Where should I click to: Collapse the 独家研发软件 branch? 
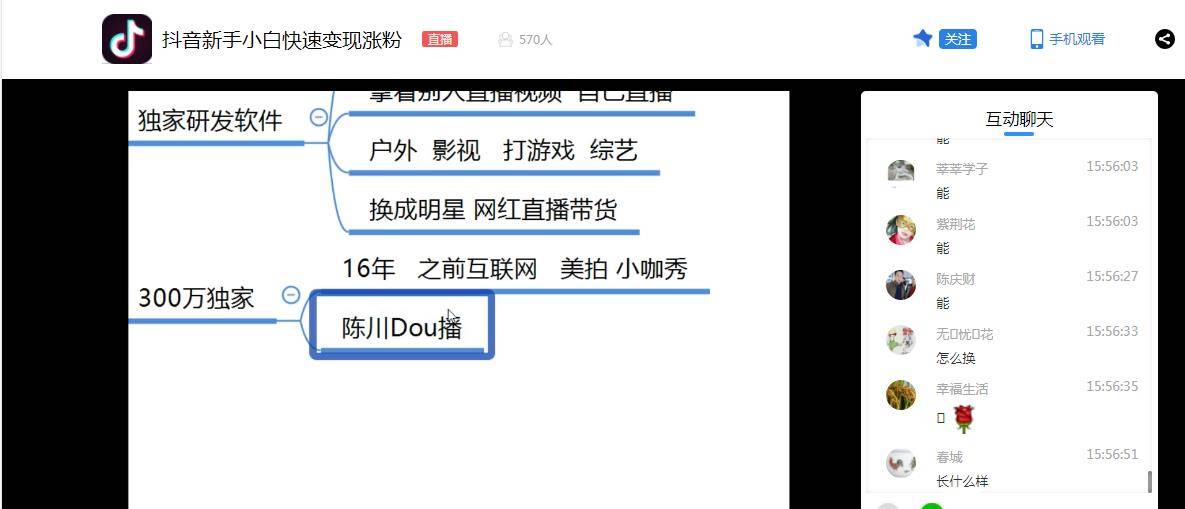click(319, 117)
